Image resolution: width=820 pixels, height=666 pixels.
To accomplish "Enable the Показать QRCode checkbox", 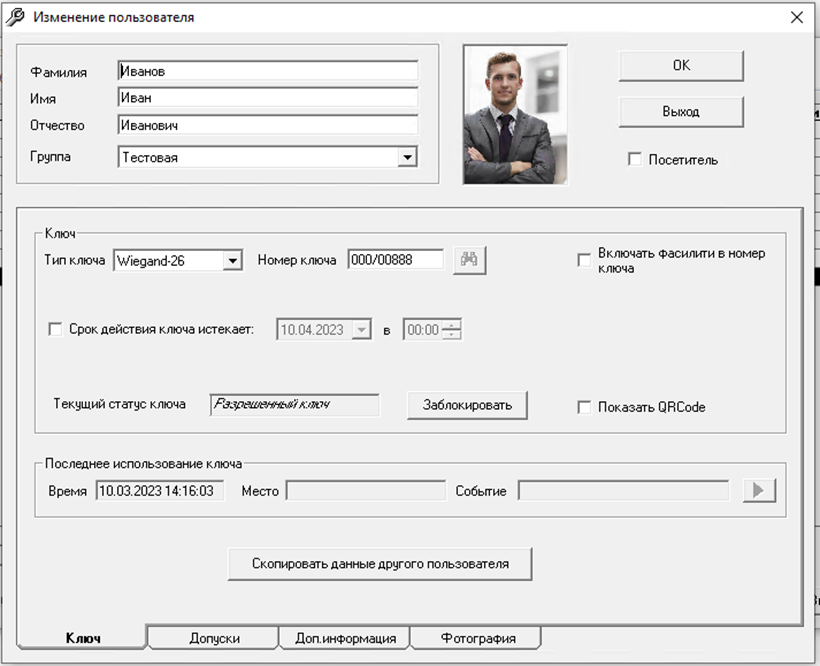I will [x=584, y=407].
